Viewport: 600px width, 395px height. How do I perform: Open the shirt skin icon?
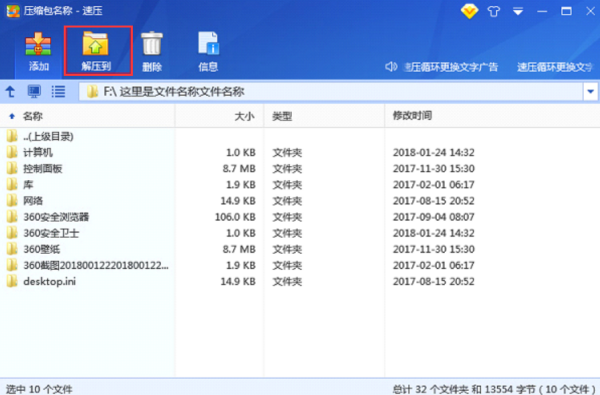494,11
